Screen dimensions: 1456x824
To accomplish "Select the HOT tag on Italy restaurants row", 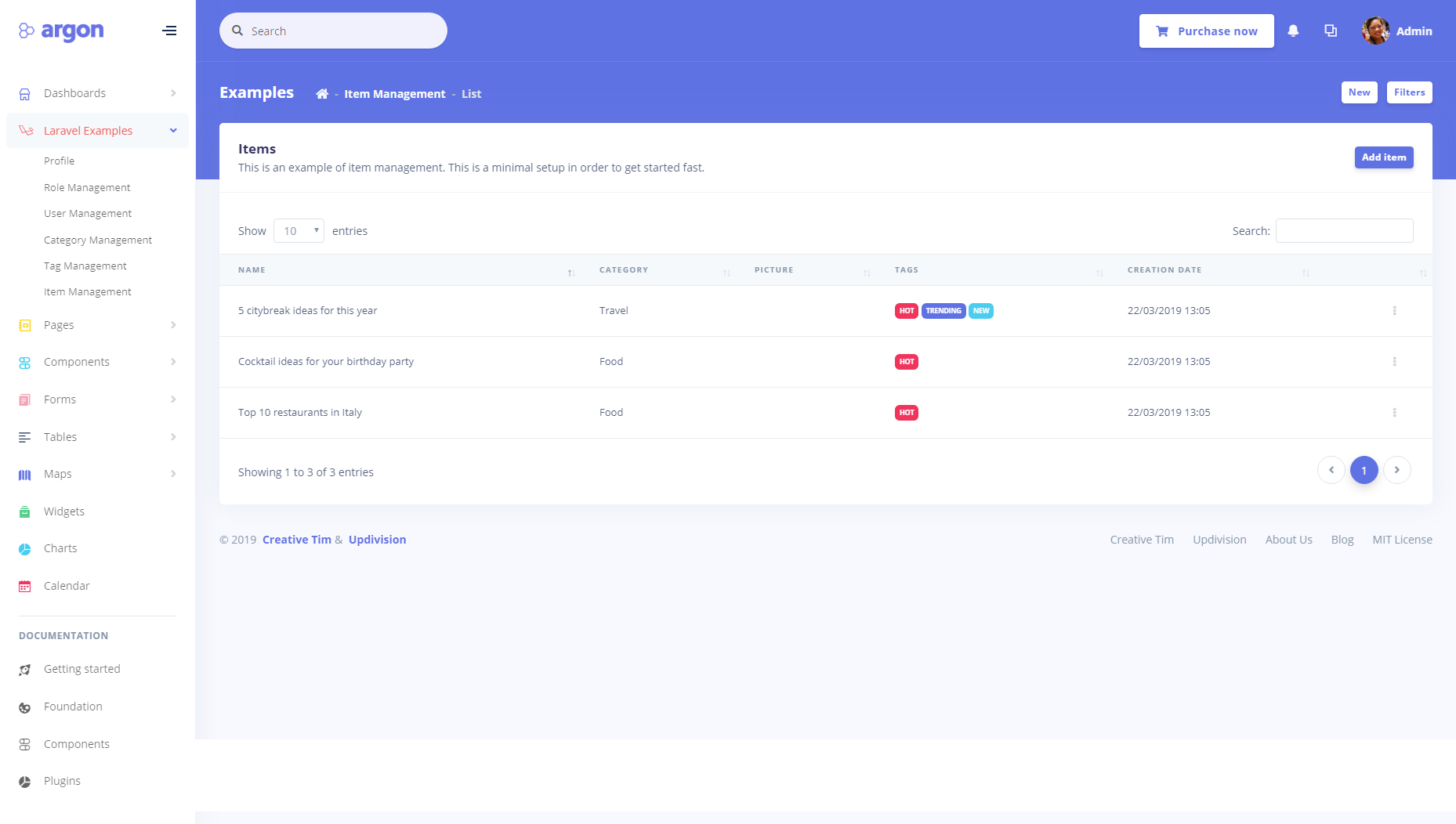I will point(906,413).
